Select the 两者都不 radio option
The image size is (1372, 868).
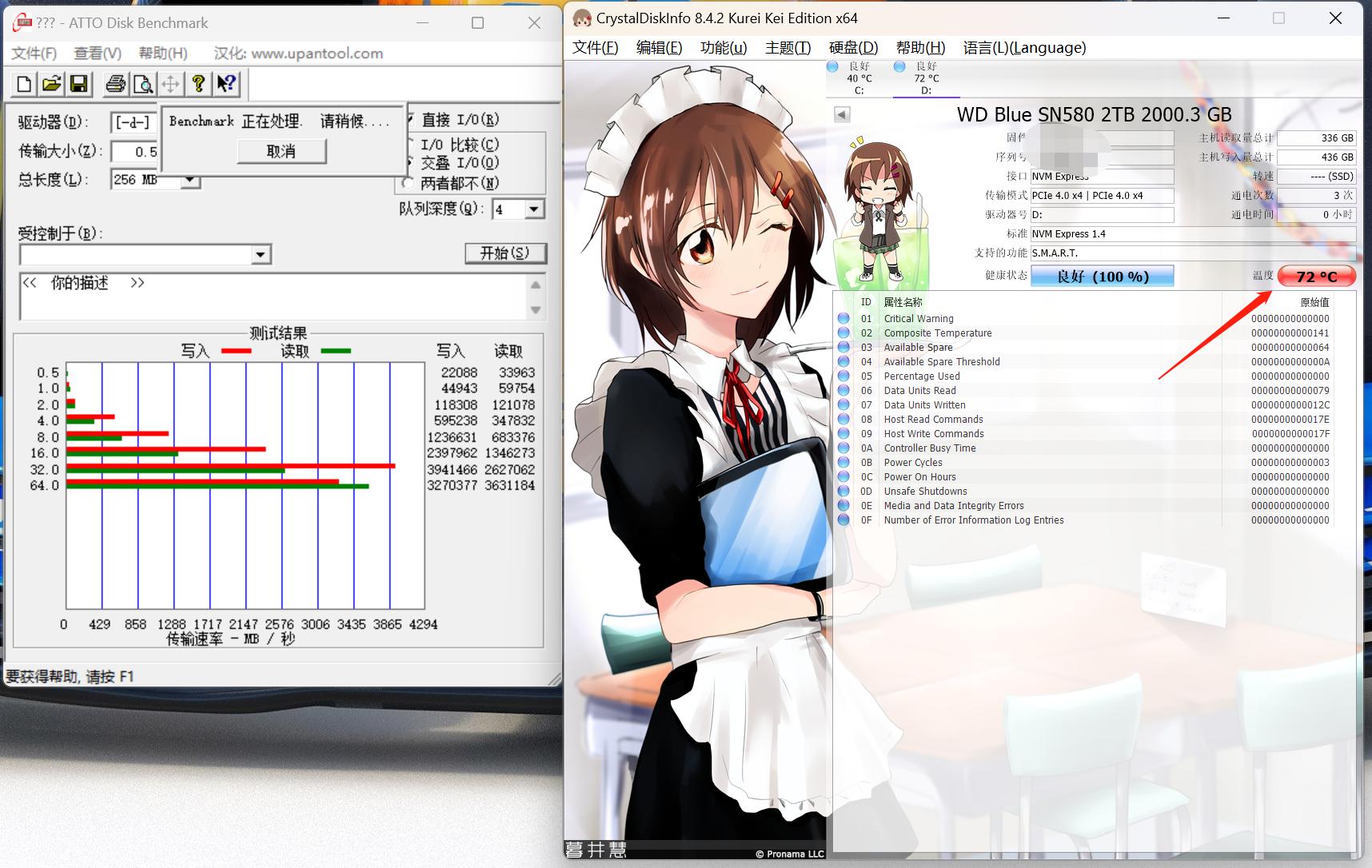point(408,182)
